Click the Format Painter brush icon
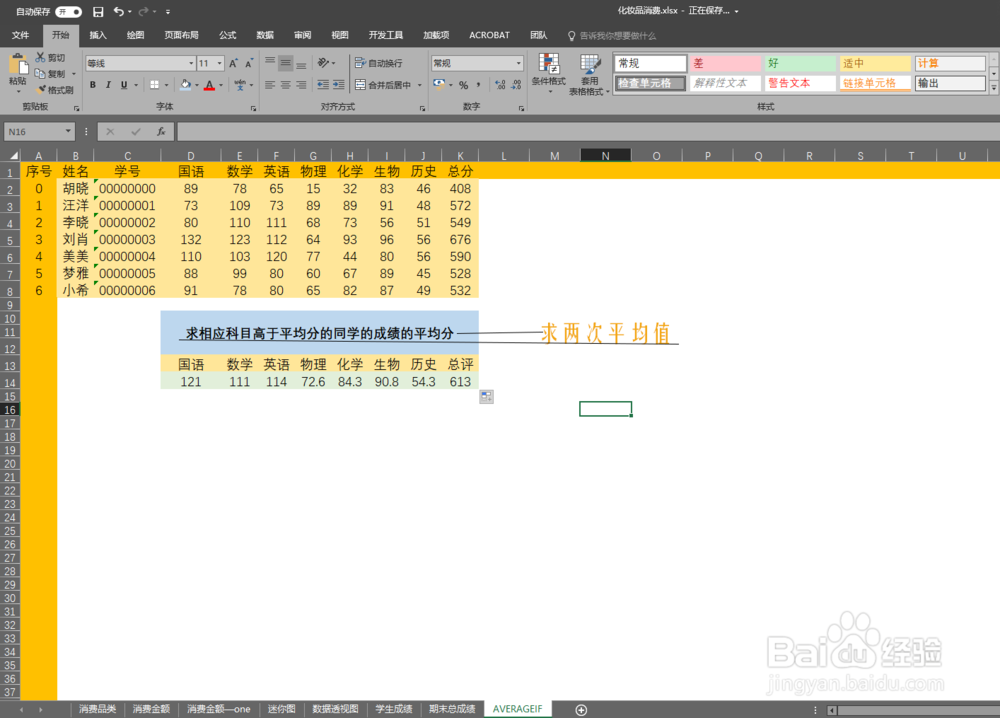1000x718 pixels. click(x=41, y=90)
